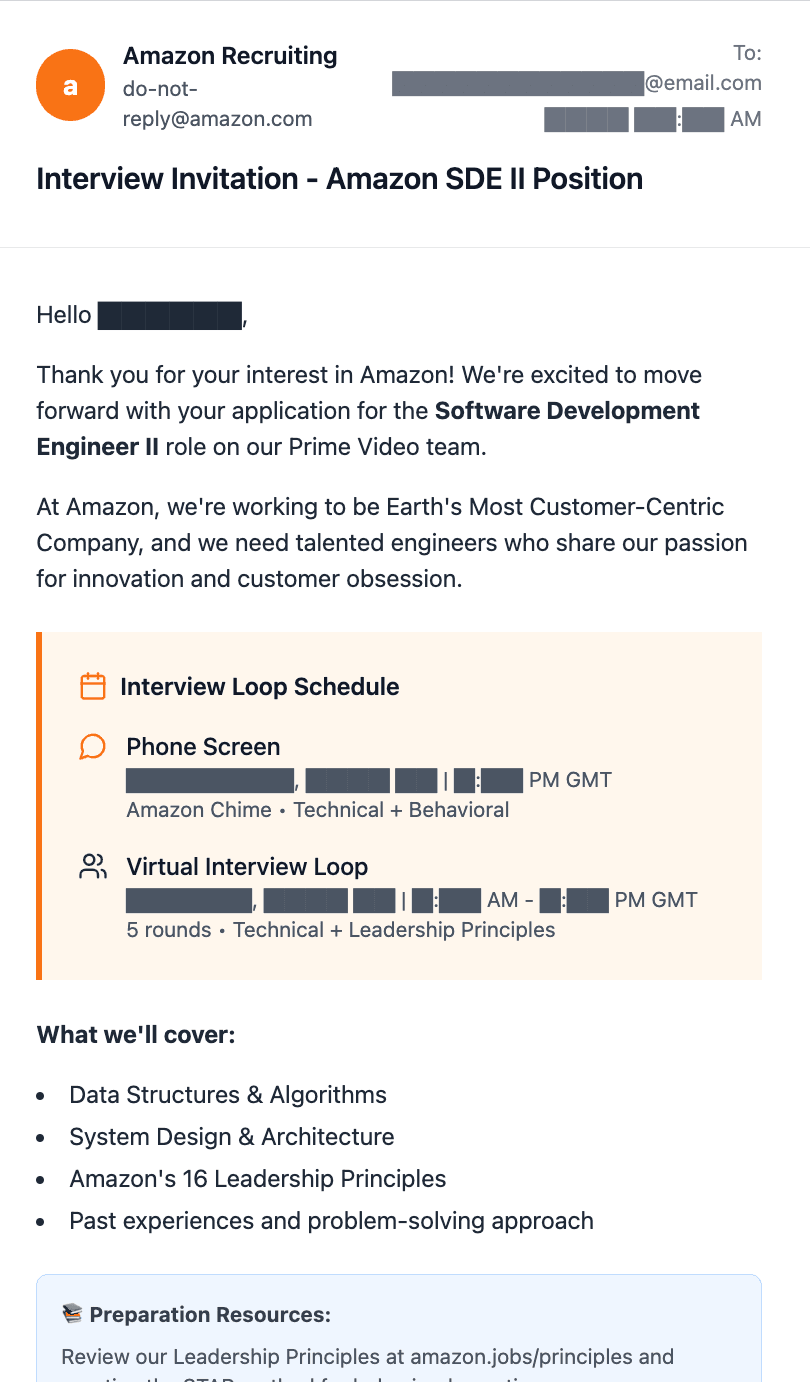Click the books emoji beside Preparation Resources
810x1382 pixels.
72,1314
